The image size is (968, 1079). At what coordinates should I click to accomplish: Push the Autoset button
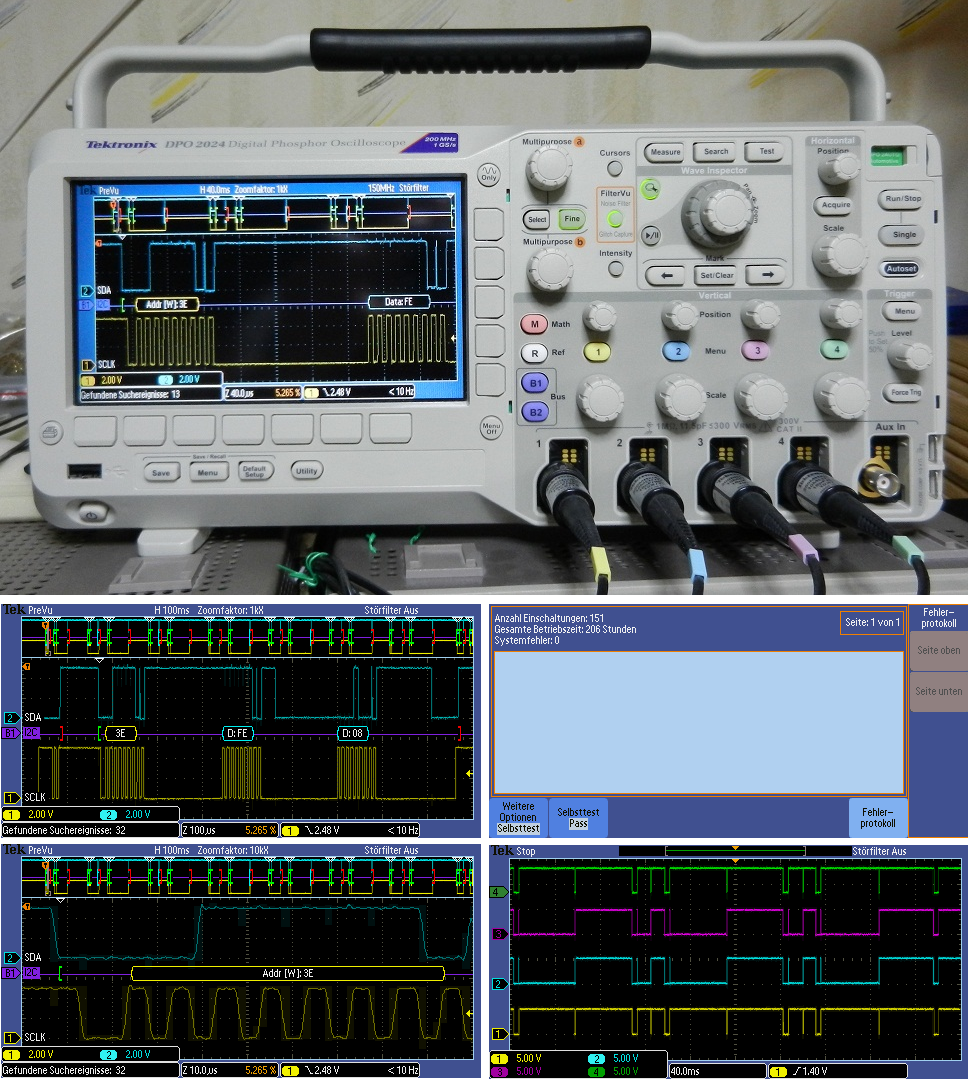901,268
